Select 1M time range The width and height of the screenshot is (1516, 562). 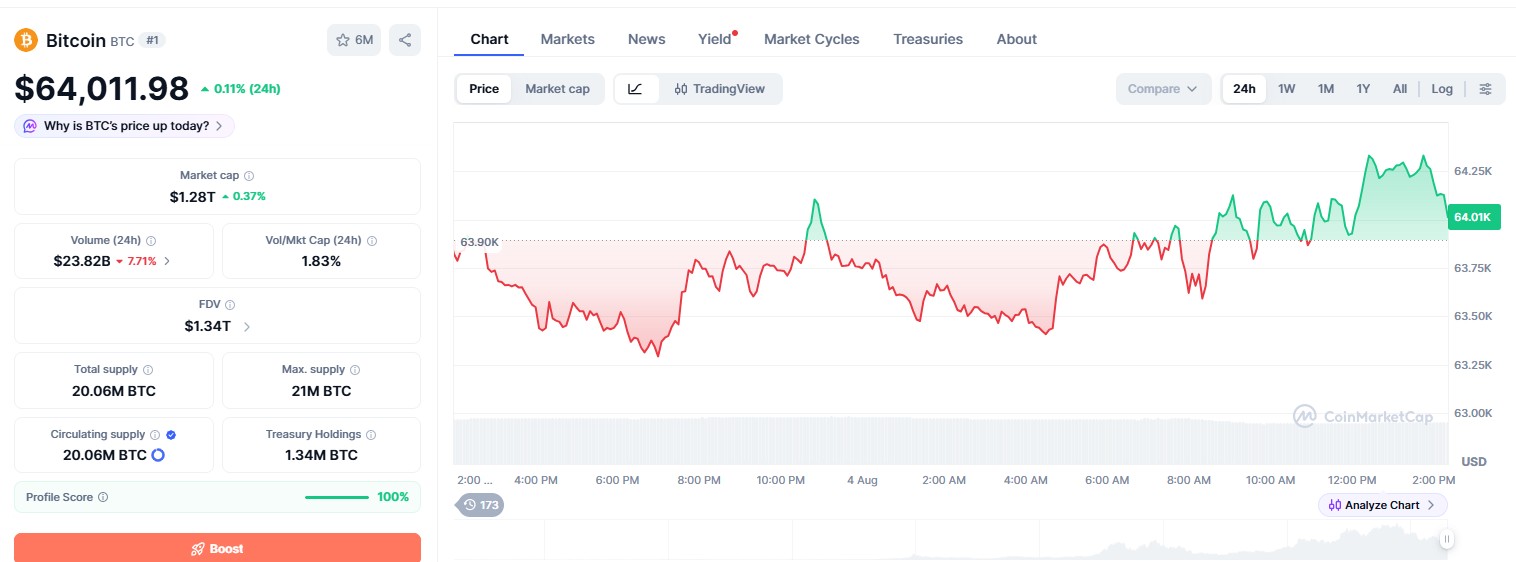point(1325,89)
